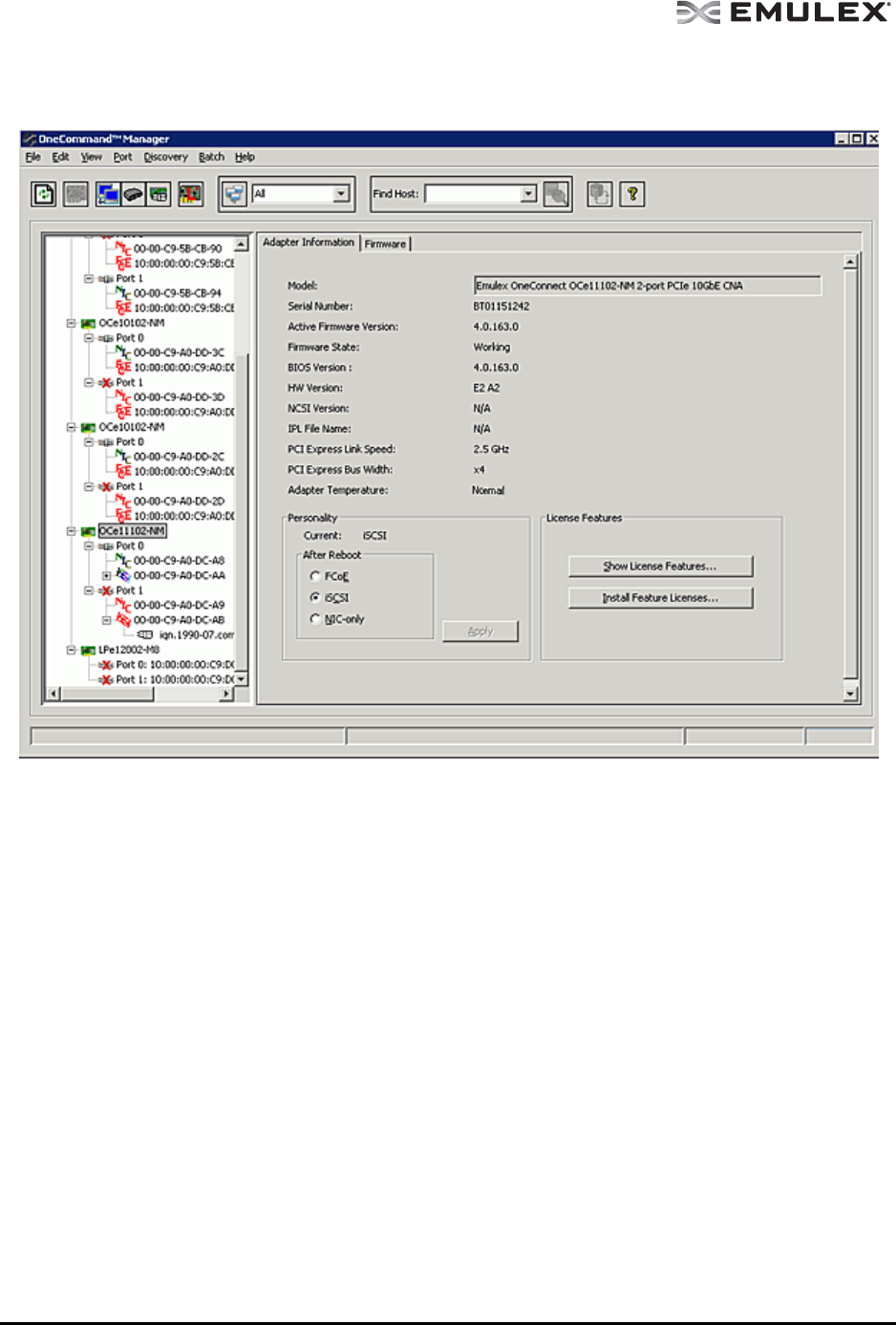Image resolution: width=896 pixels, height=1325 pixels.
Task: Select iSCSI icon for 00-00-C9-A0-DC-AA
Action: (123, 575)
